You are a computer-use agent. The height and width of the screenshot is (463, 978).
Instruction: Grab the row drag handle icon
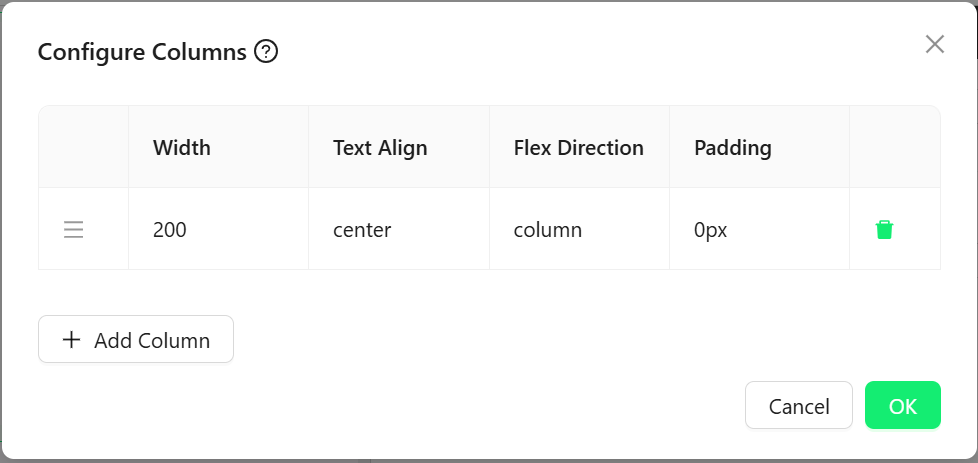74,230
